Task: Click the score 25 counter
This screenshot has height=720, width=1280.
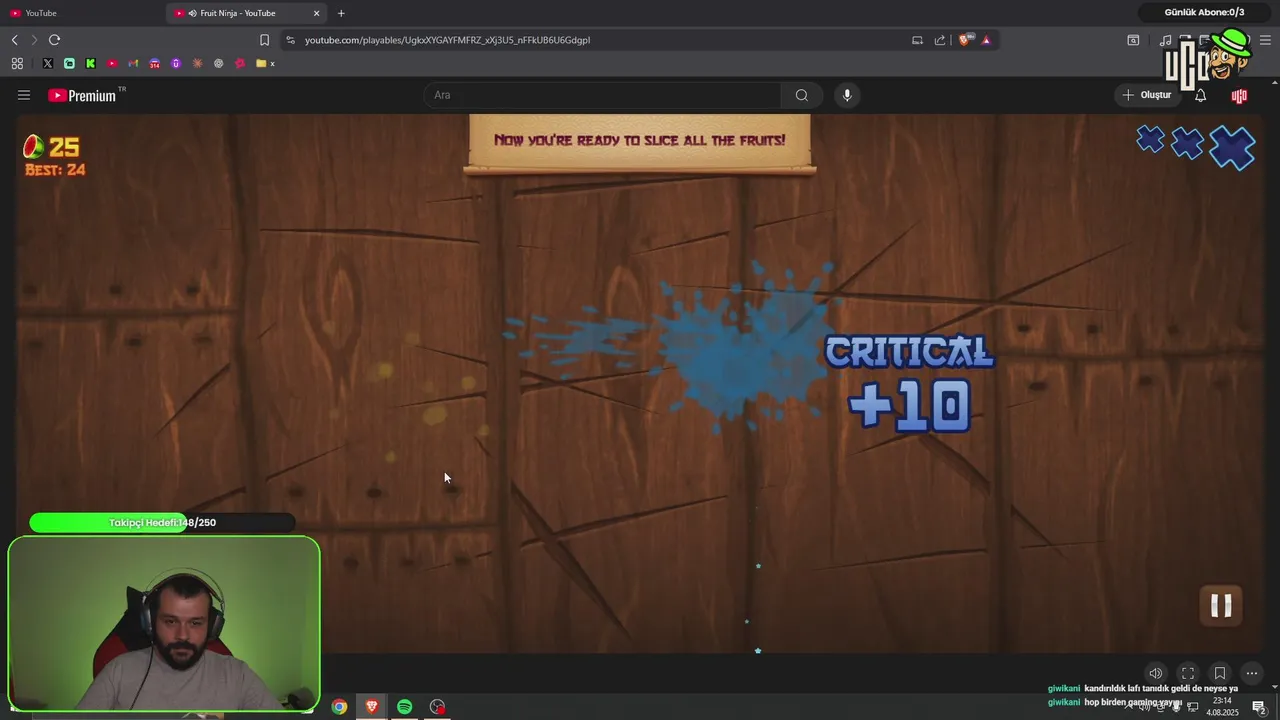Action: (64, 147)
